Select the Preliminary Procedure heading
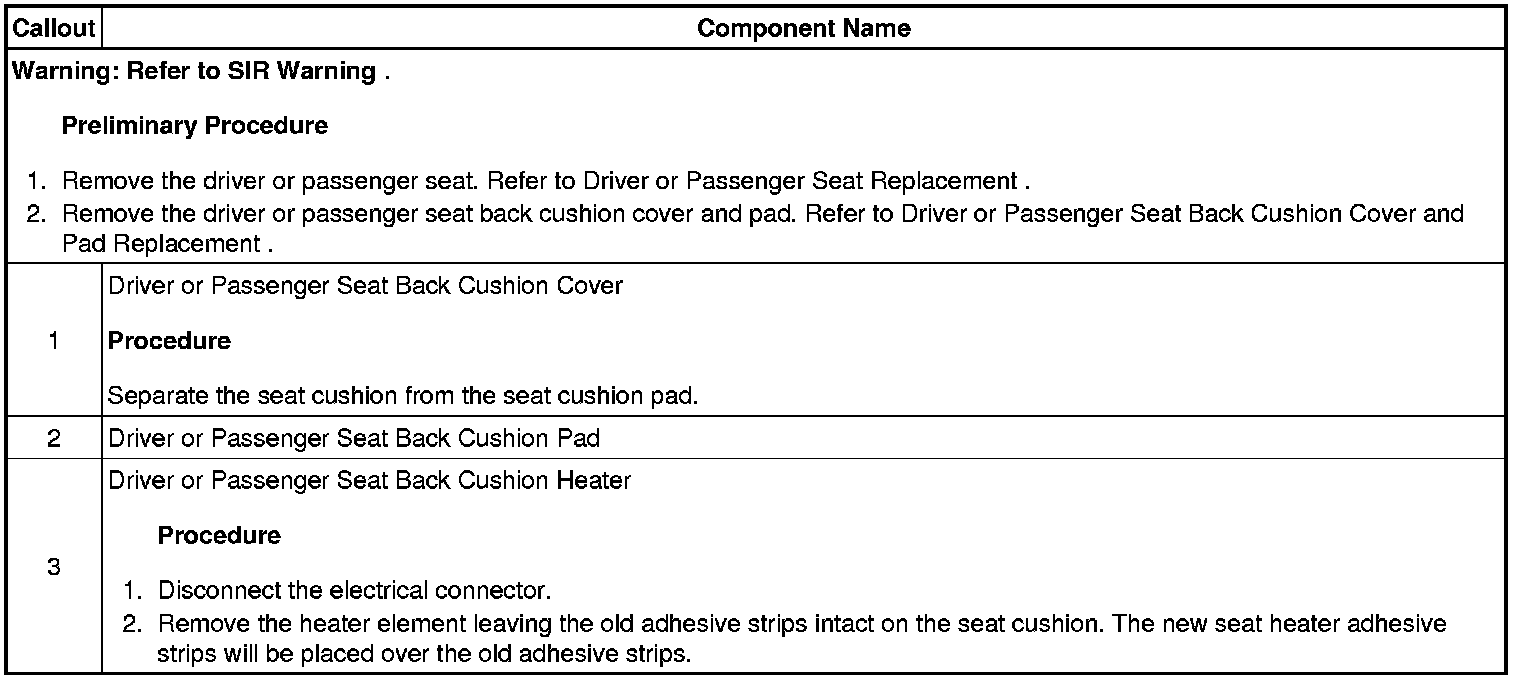This screenshot has height=680, width=1520. [x=194, y=126]
